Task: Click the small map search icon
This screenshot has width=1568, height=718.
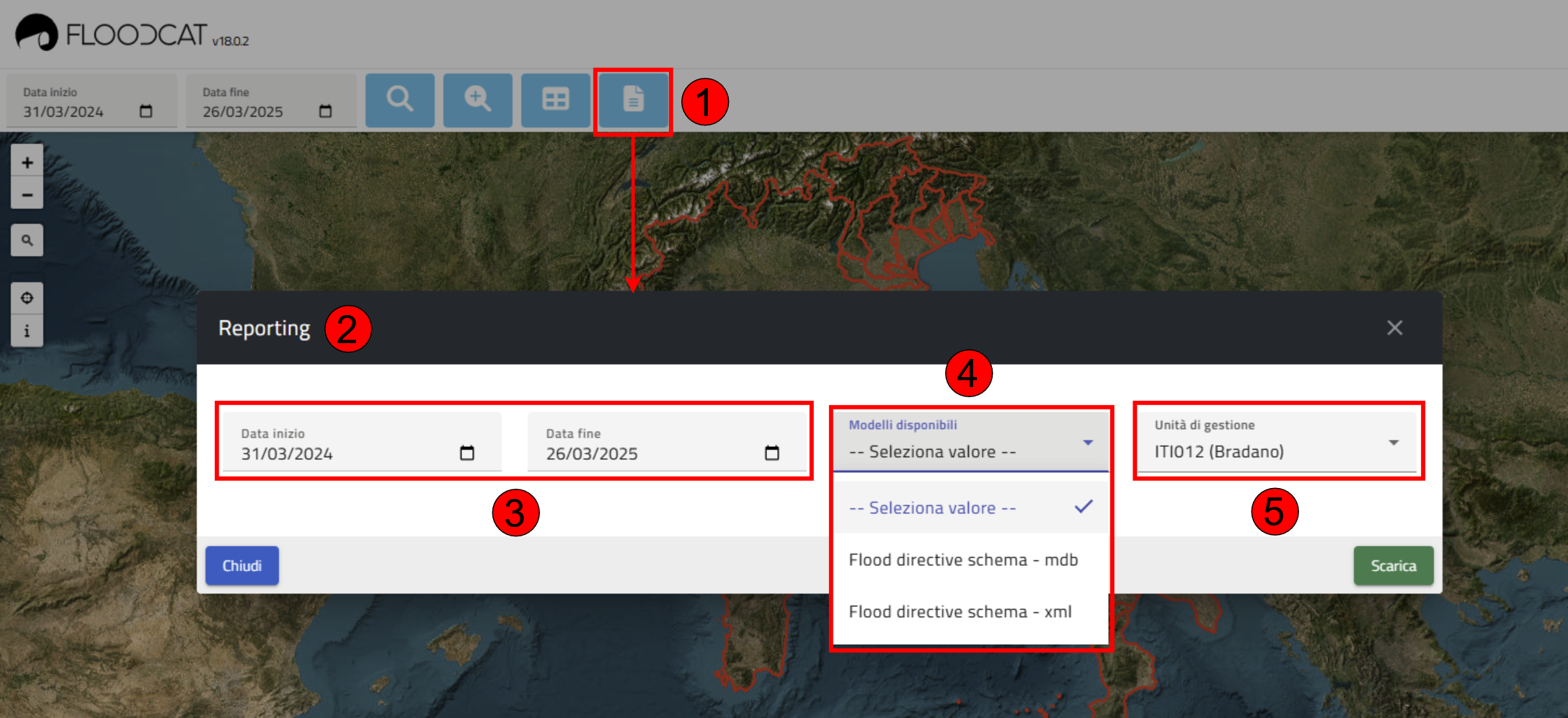Action: pos(27,240)
